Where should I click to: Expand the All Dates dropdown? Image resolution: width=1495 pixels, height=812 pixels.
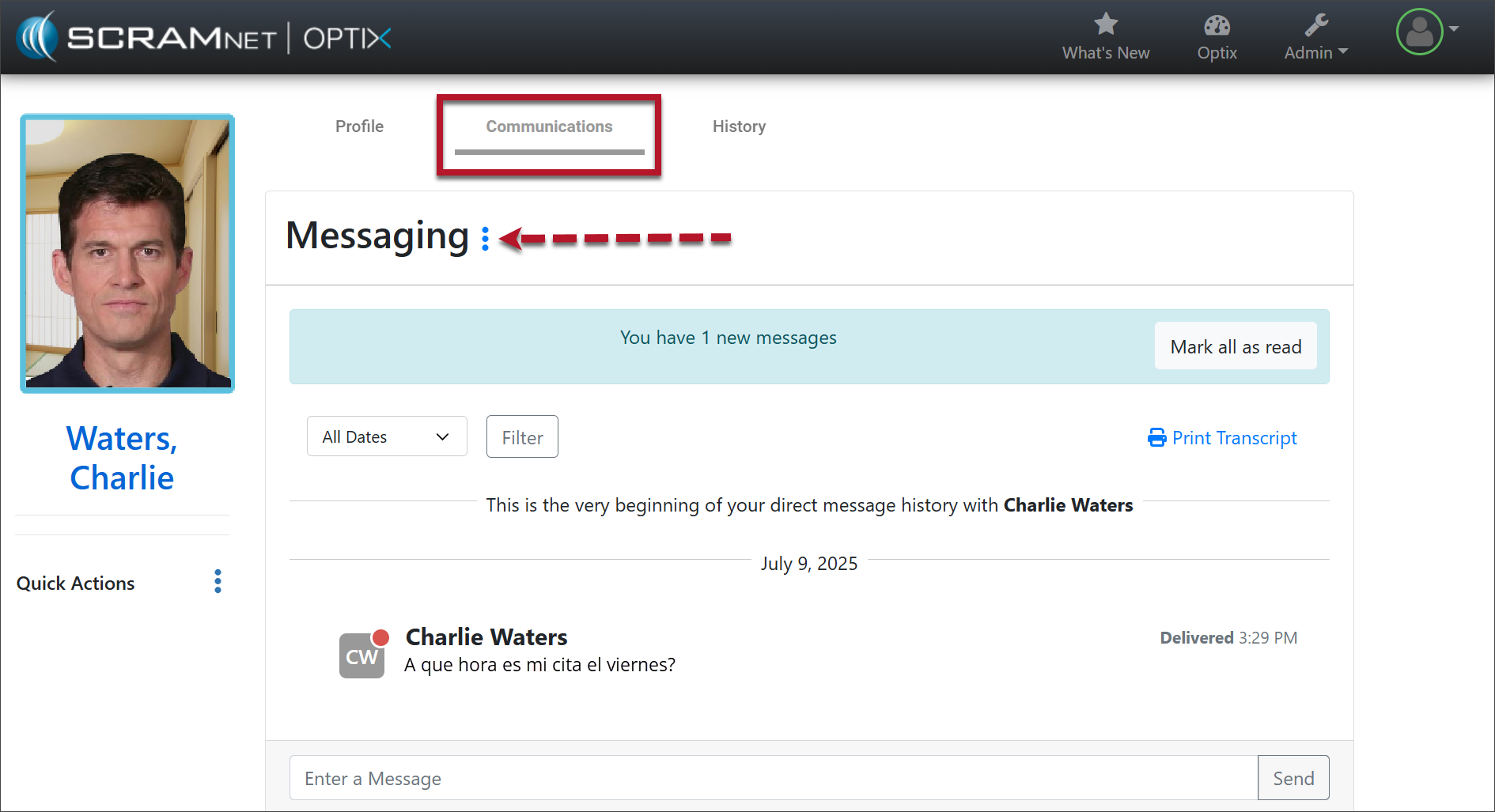387,436
